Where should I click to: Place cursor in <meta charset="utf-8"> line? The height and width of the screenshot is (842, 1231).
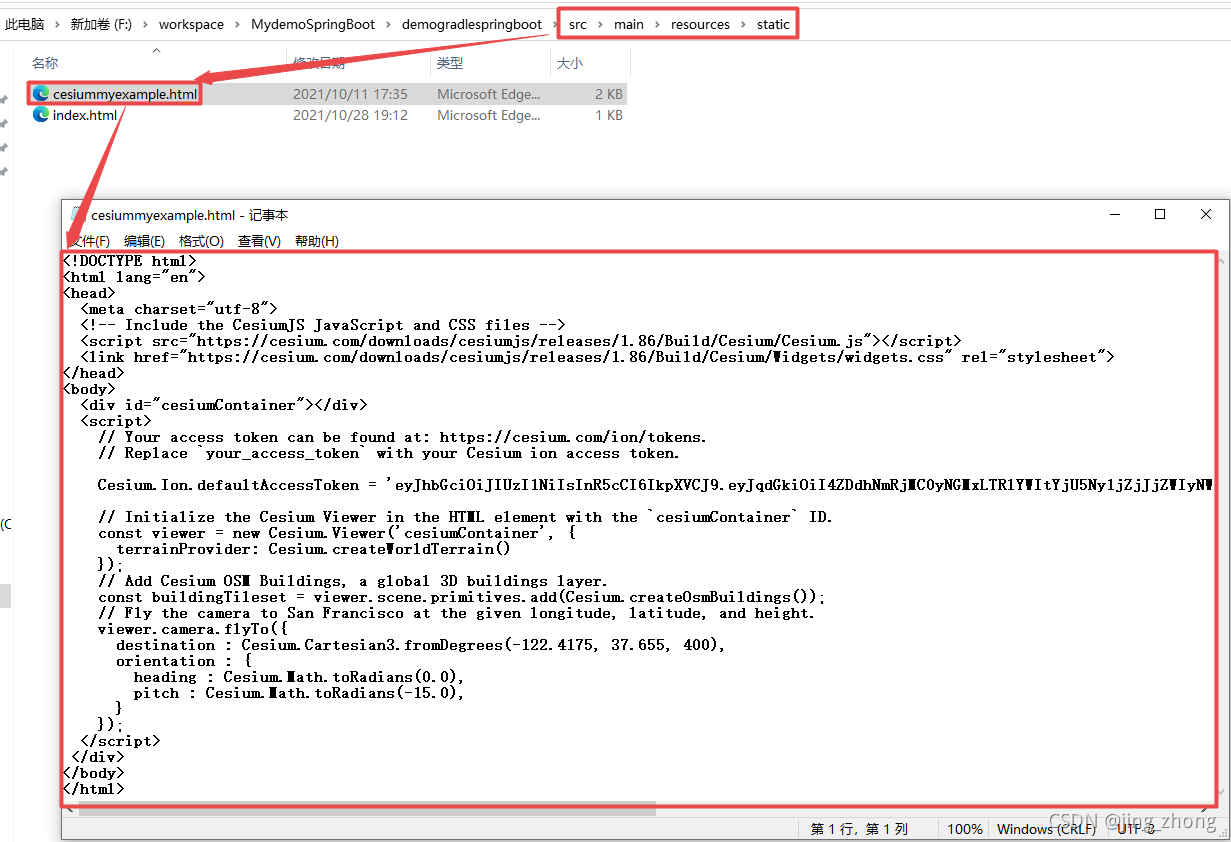click(179, 309)
